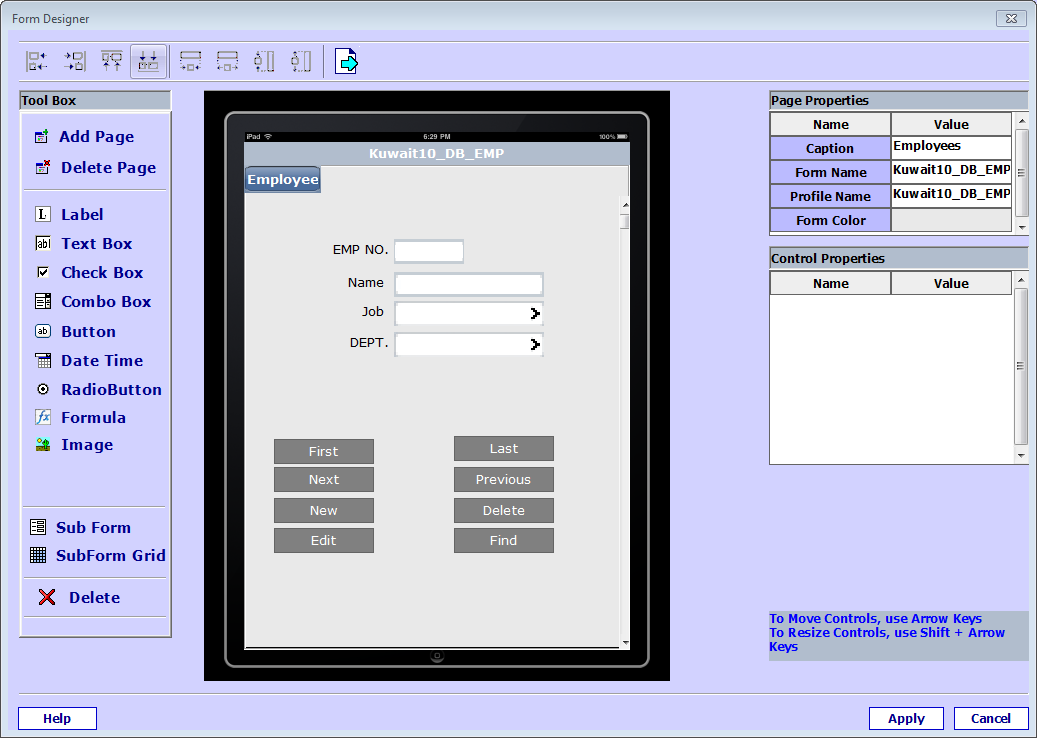The image size is (1037, 738).
Task: Click the Help button
Action: pos(57,718)
